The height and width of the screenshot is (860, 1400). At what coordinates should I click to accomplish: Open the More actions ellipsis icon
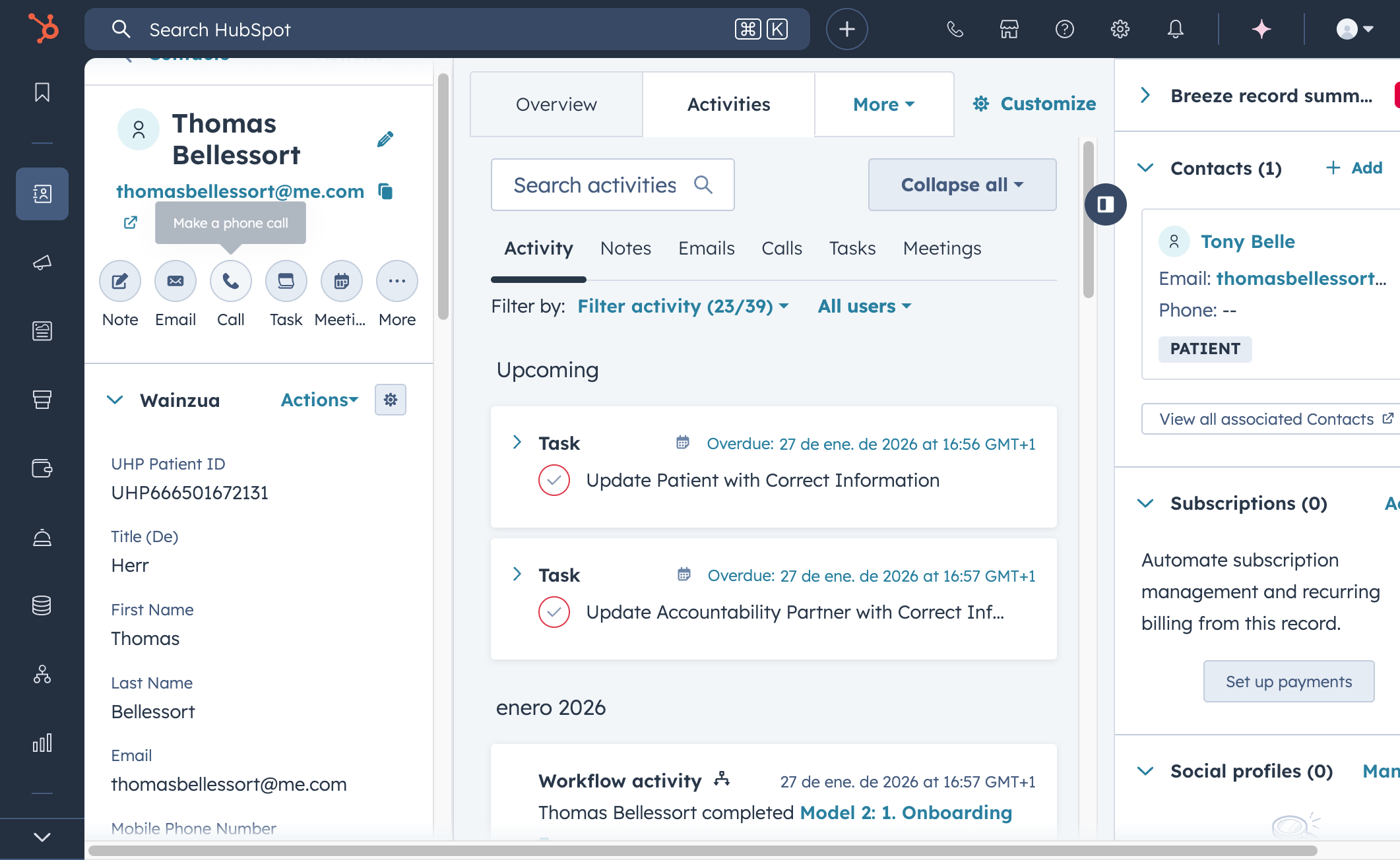tap(397, 282)
